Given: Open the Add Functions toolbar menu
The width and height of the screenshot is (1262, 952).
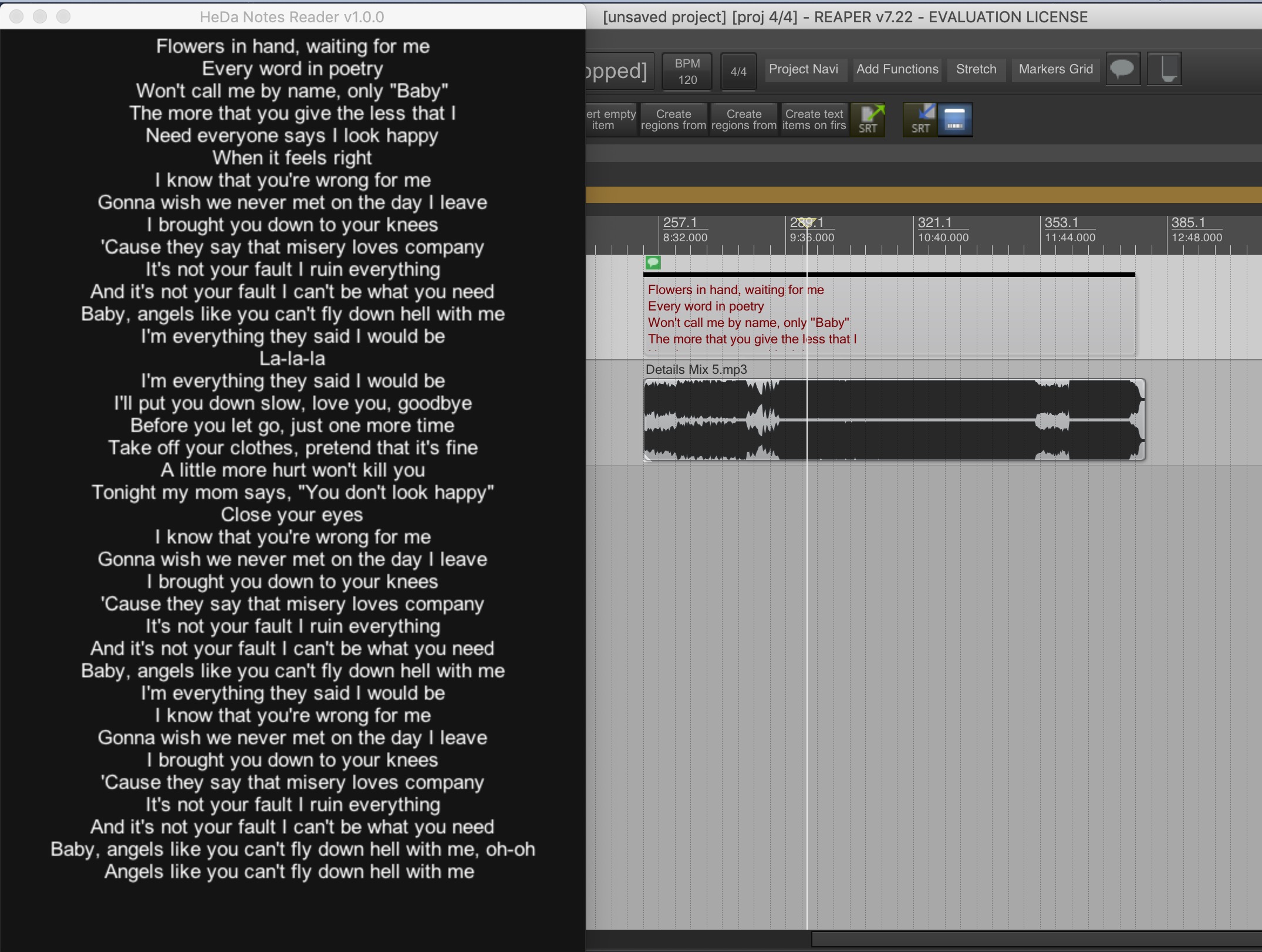Looking at the screenshot, I should [x=897, y=69].
